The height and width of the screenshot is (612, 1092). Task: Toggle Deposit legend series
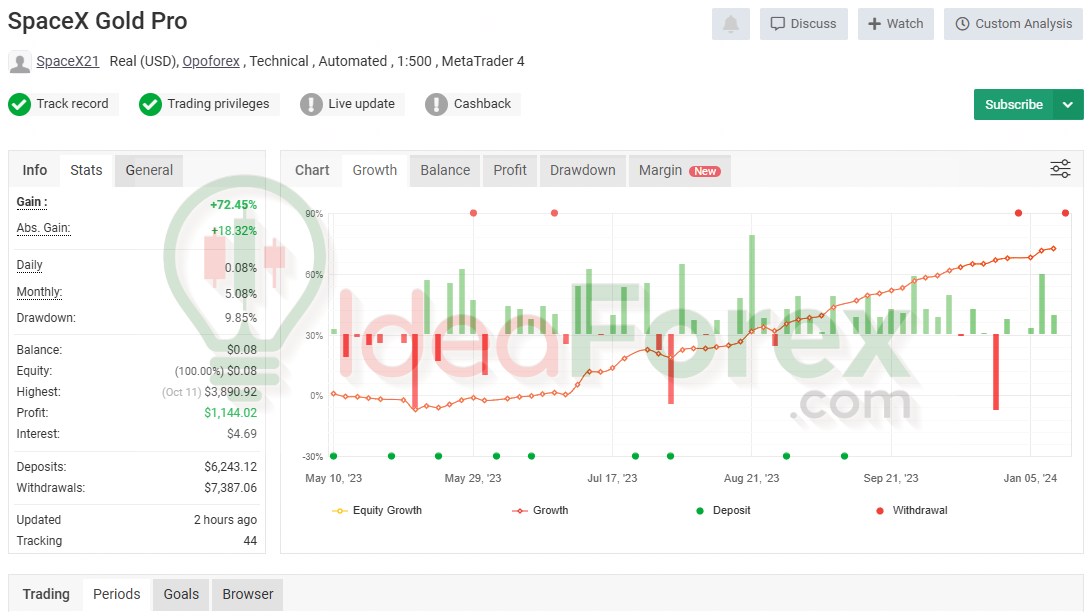pyautogui.click(x=723, y=510)
